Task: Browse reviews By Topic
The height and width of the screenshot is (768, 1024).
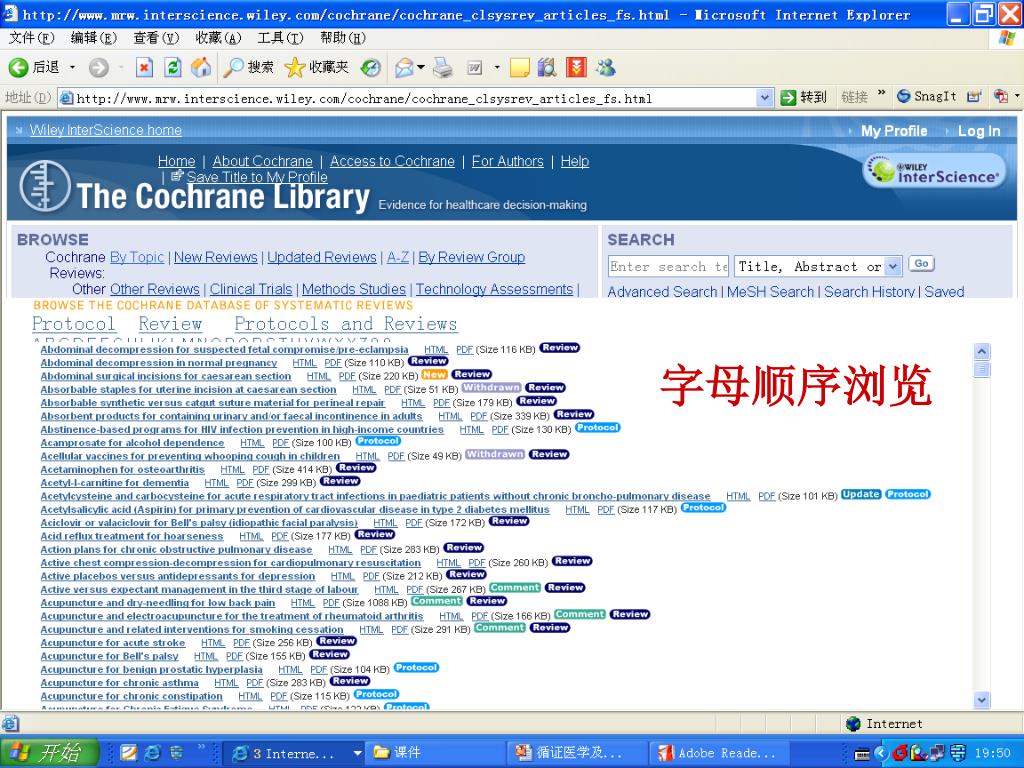Action: pyautogui.click(x=137, y=257)
